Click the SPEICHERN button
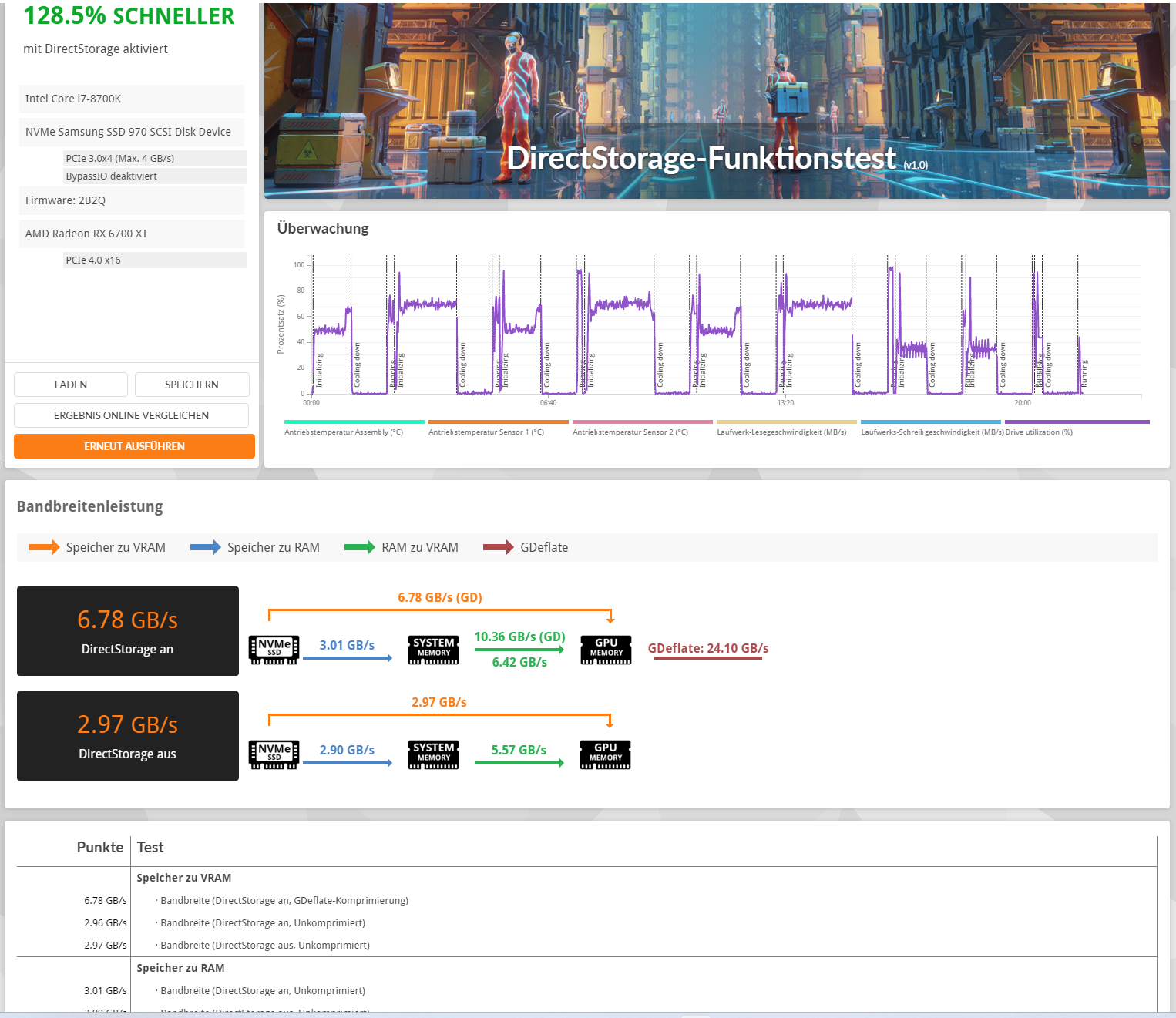Screen dimensions: 1176x1018 (192, 385)
